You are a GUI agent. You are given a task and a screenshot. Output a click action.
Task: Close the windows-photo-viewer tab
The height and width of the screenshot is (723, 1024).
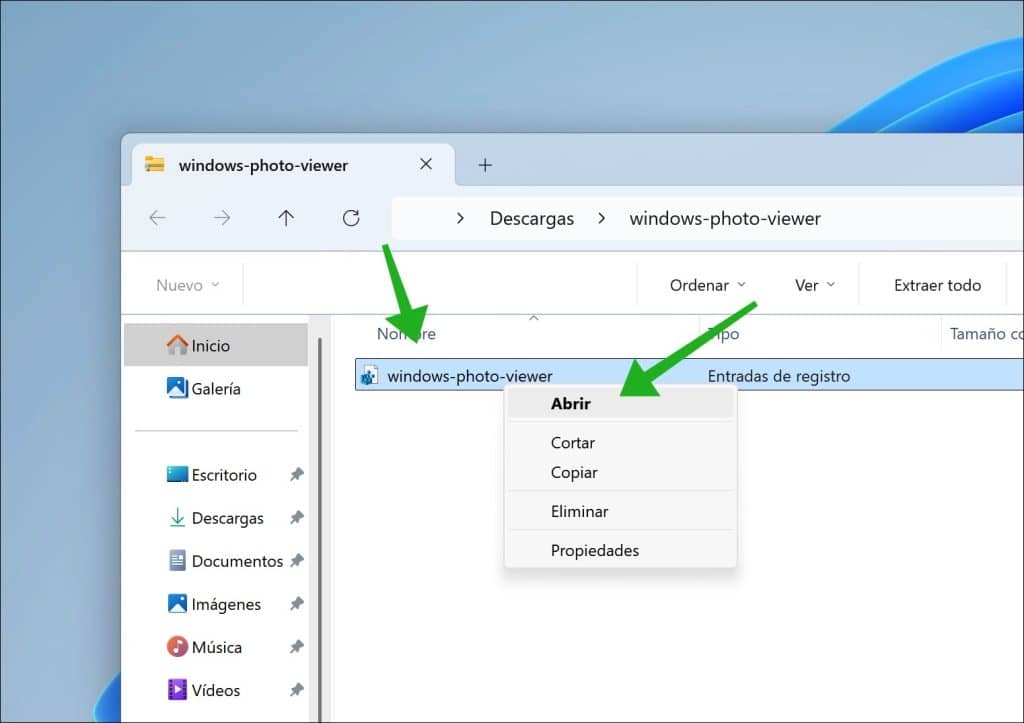click(426, 164)
